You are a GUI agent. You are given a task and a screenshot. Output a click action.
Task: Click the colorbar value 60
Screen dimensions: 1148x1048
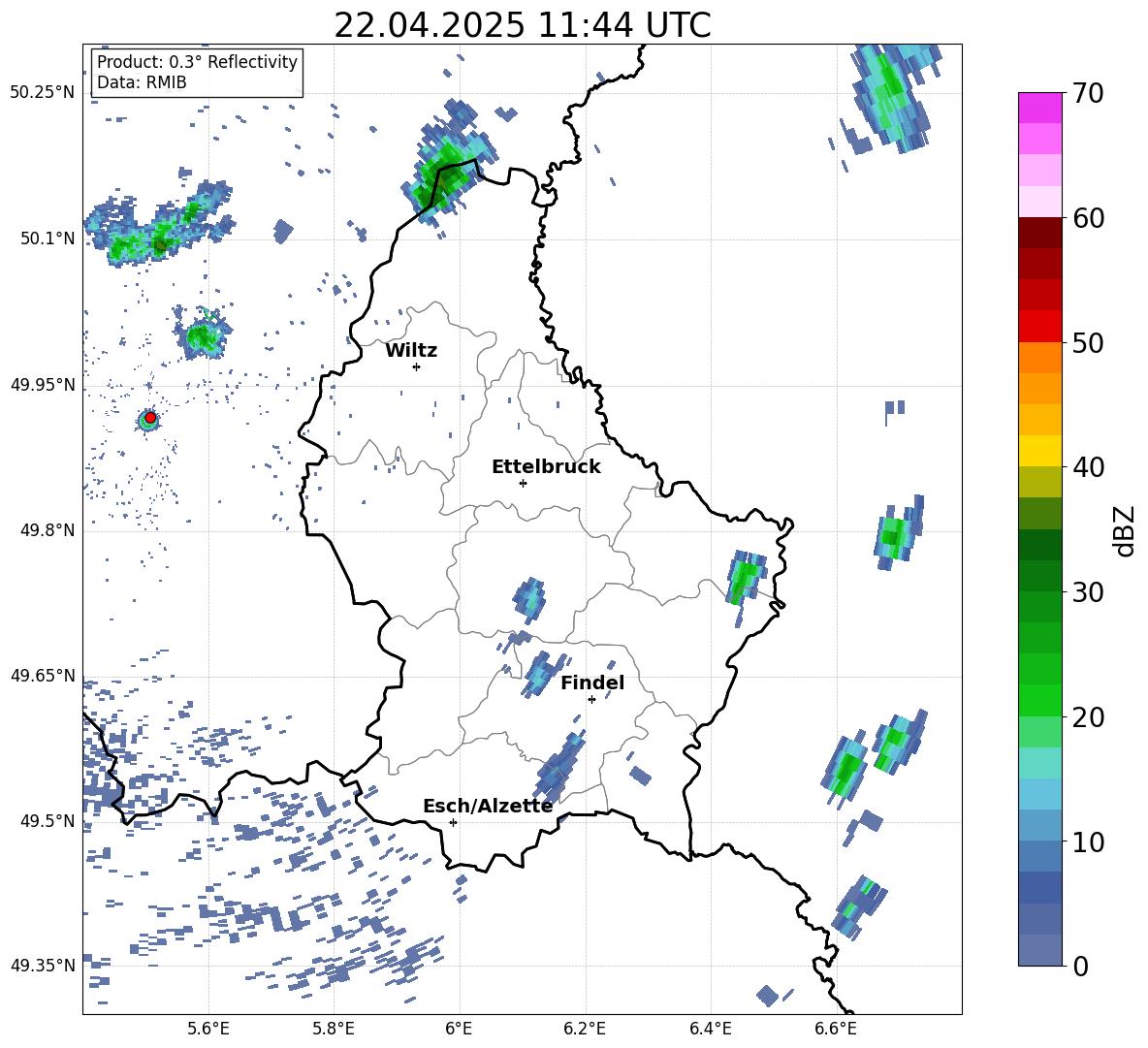[x=1088, y=218]
